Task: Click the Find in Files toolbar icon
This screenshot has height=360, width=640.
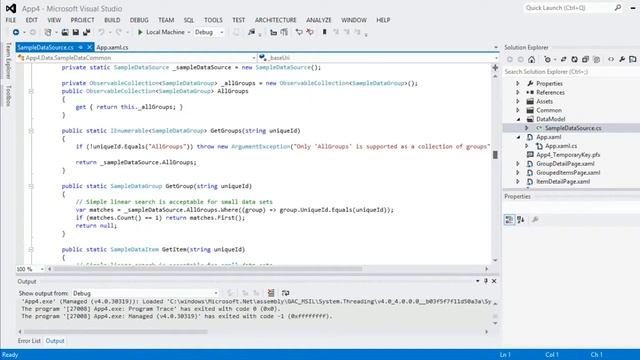Action: [x=251, y=32]
